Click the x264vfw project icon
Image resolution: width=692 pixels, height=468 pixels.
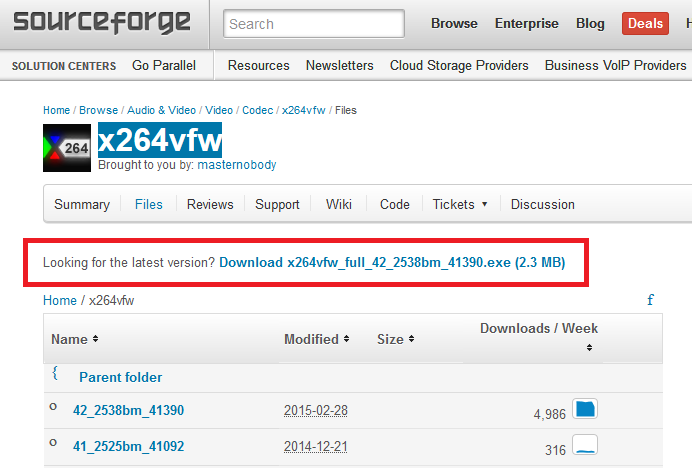(x=67, y=148)
